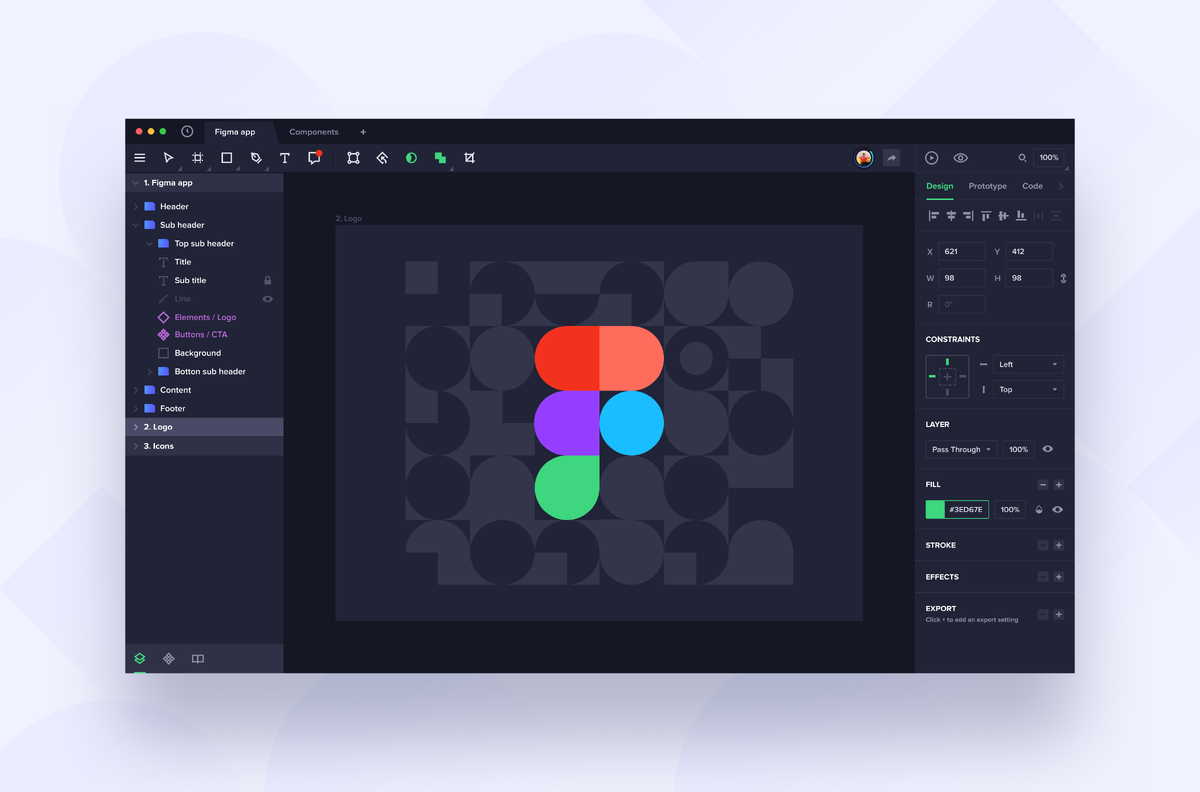Image resolution: width=1200 pixels, height=792 pixels.
Task: Select the Text tool in toolbar
Action: [x=285, y=158]
